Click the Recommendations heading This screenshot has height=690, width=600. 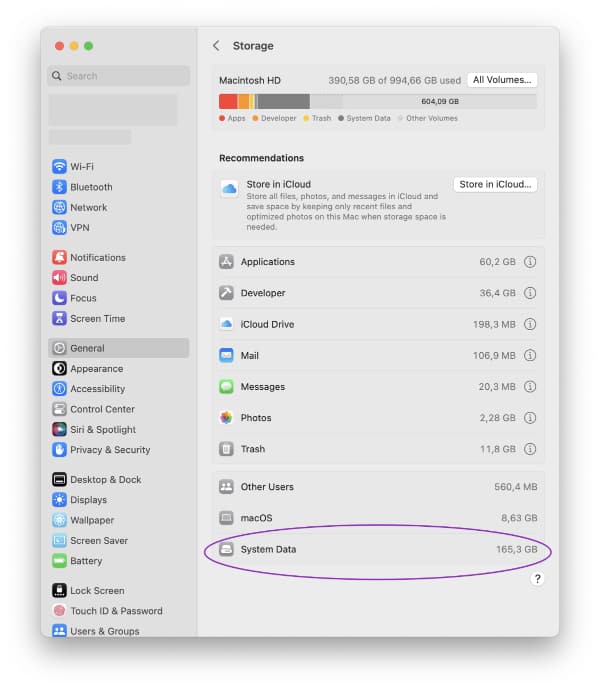(261, 158)
